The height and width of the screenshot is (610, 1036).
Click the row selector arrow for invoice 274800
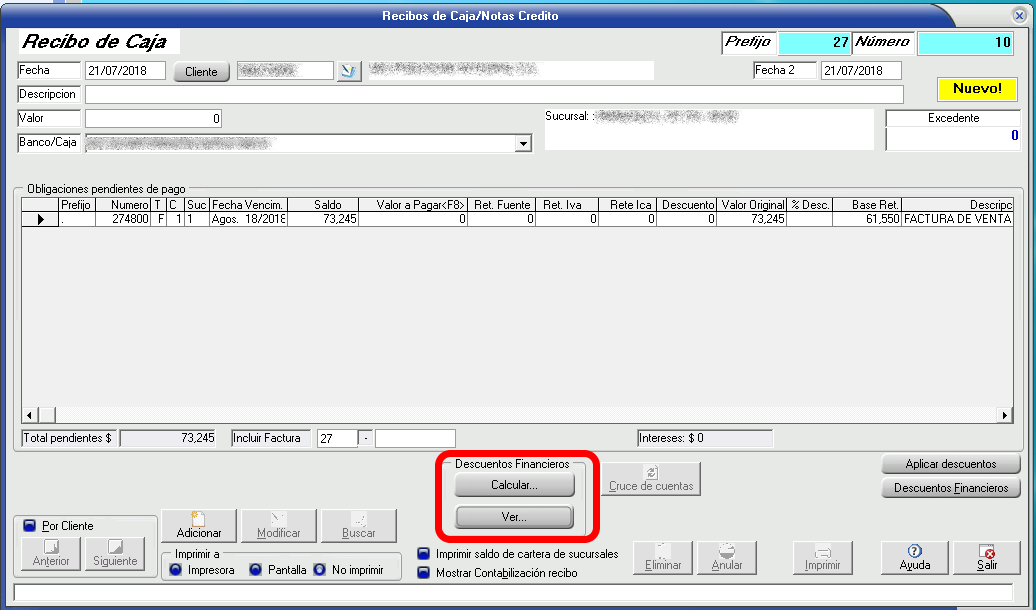(x=40, y=219)
